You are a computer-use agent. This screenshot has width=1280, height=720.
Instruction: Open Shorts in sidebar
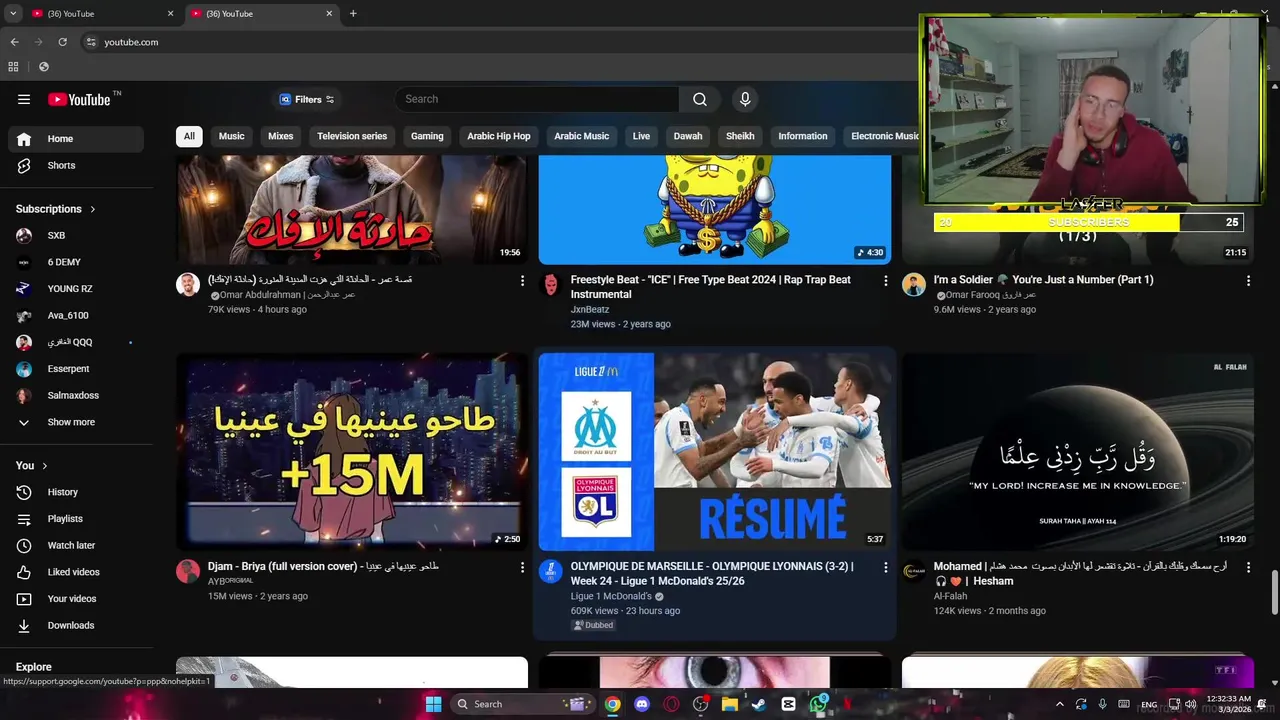click(76, 165)
